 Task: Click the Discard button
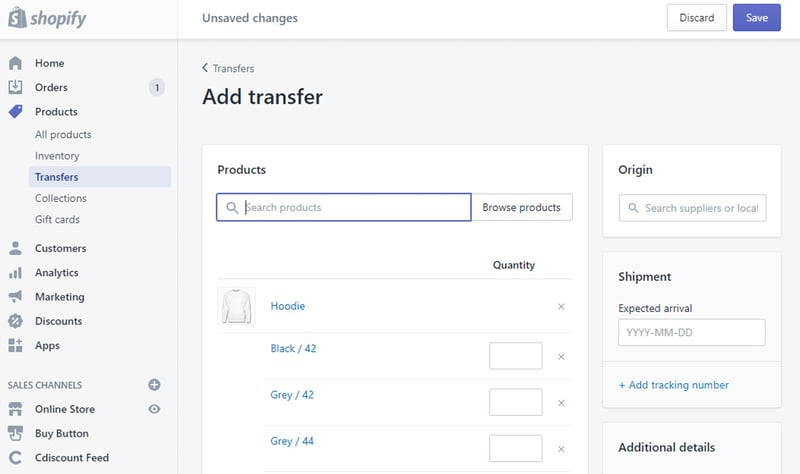696,18
